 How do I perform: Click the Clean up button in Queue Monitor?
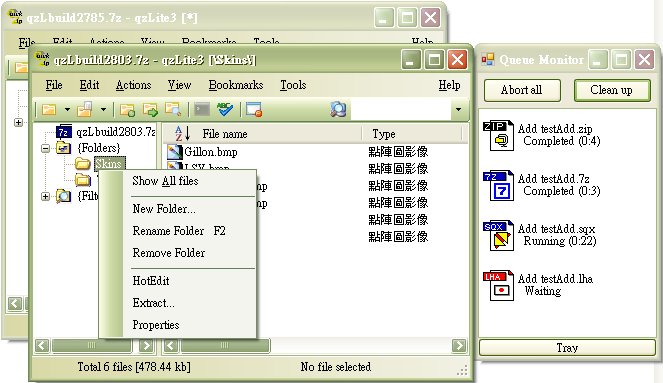click(x=611, y=90)
